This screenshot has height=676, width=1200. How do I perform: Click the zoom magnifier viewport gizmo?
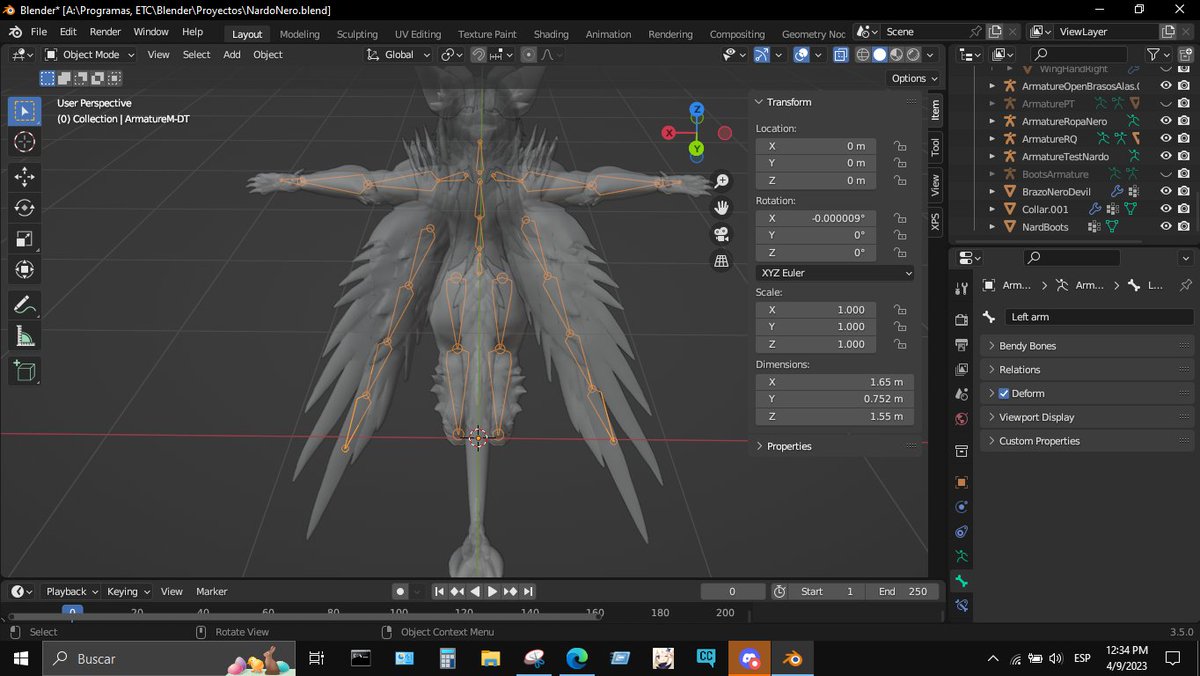click(721, 181)
